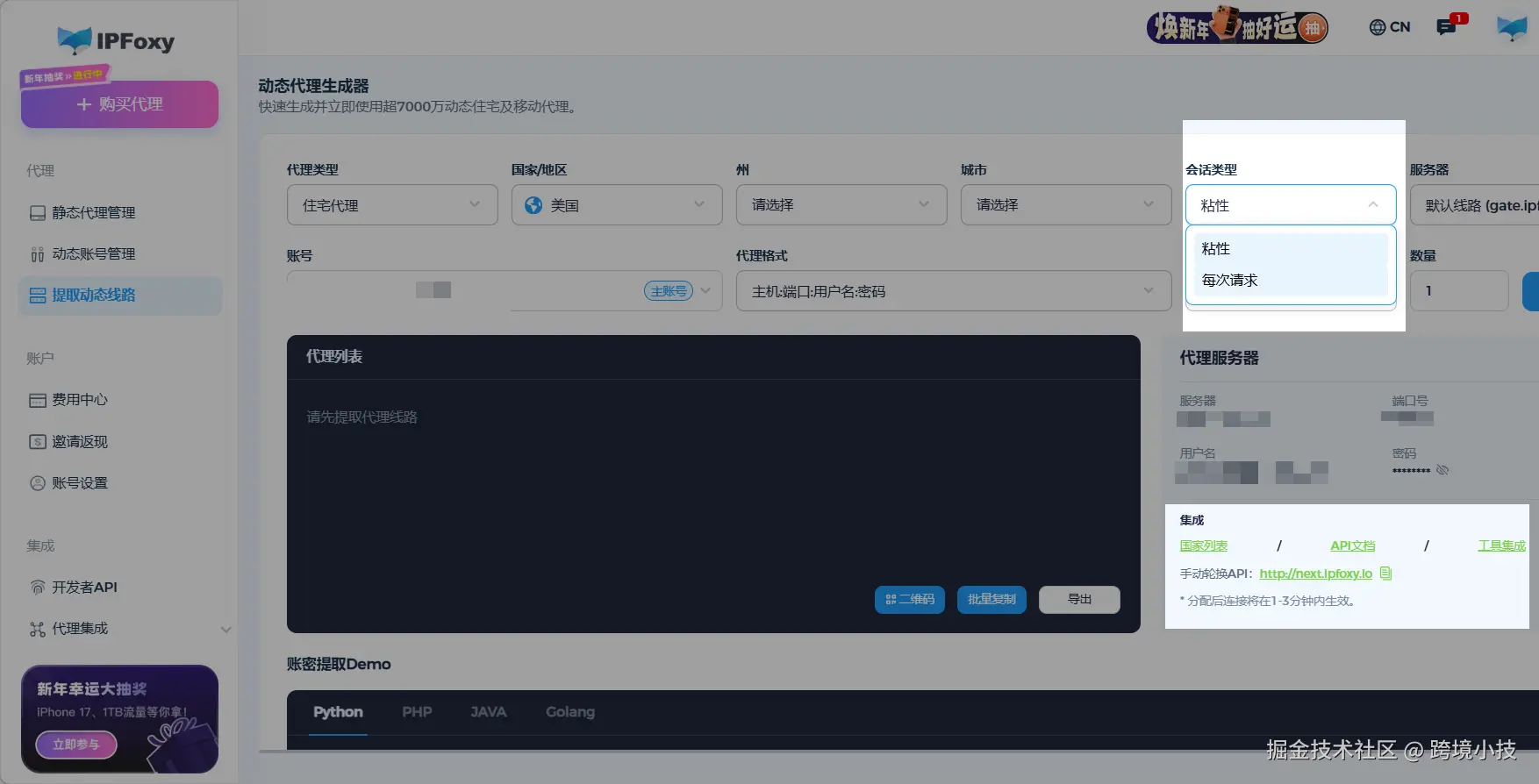Open the 代理类型 dropdown
The height and width of the screenshot is (784, 1539).
click(392, 205)
